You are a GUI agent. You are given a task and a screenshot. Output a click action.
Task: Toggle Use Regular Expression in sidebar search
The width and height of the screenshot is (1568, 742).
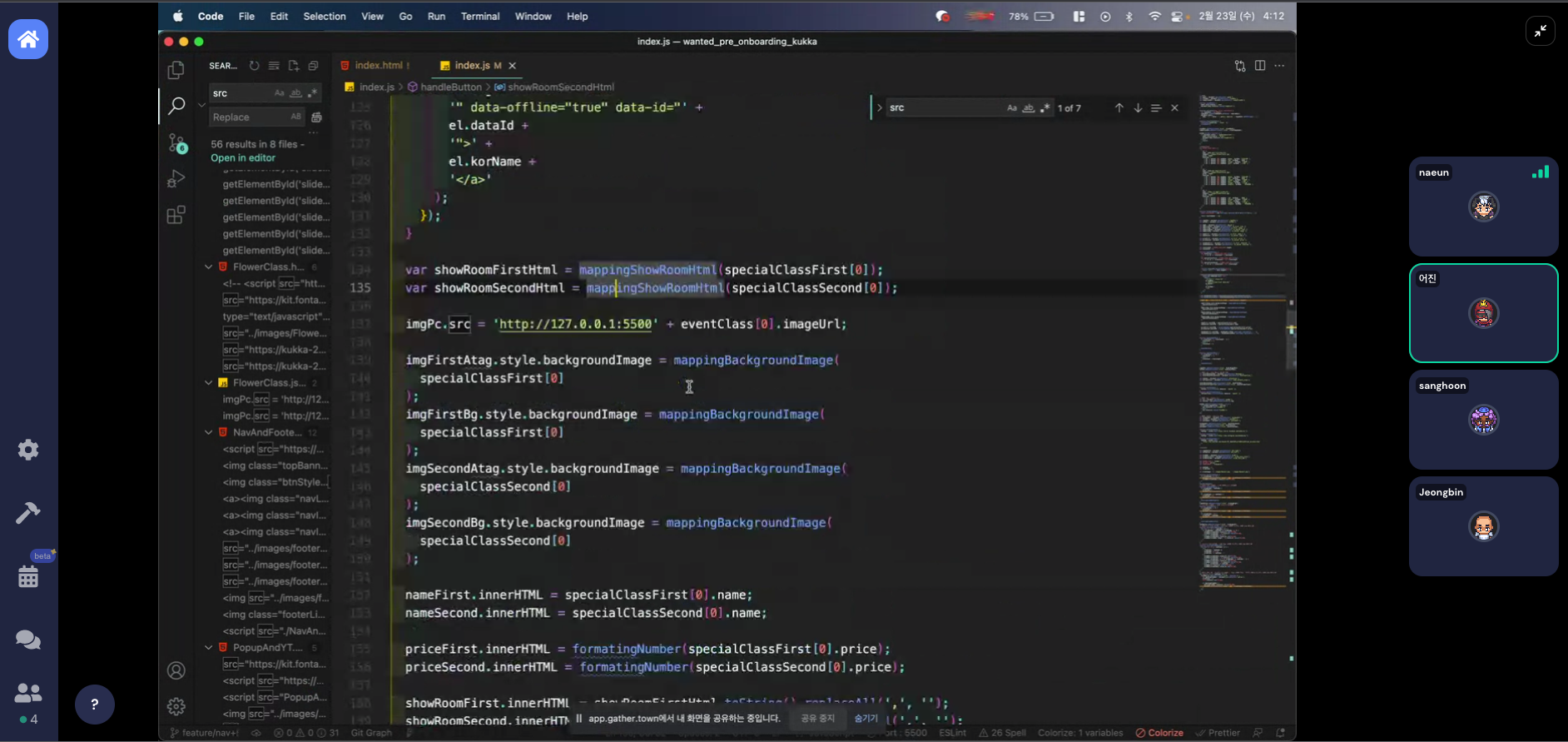(313, 93)
